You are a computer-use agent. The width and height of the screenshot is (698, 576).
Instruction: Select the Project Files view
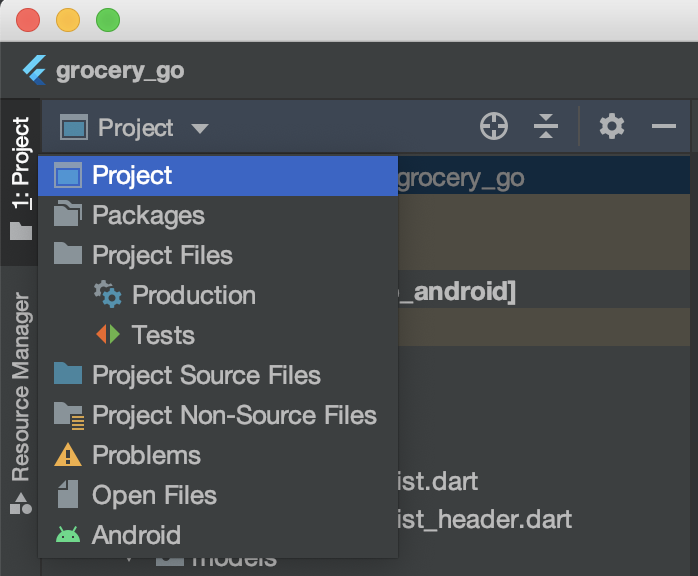[x=162, y=255]
